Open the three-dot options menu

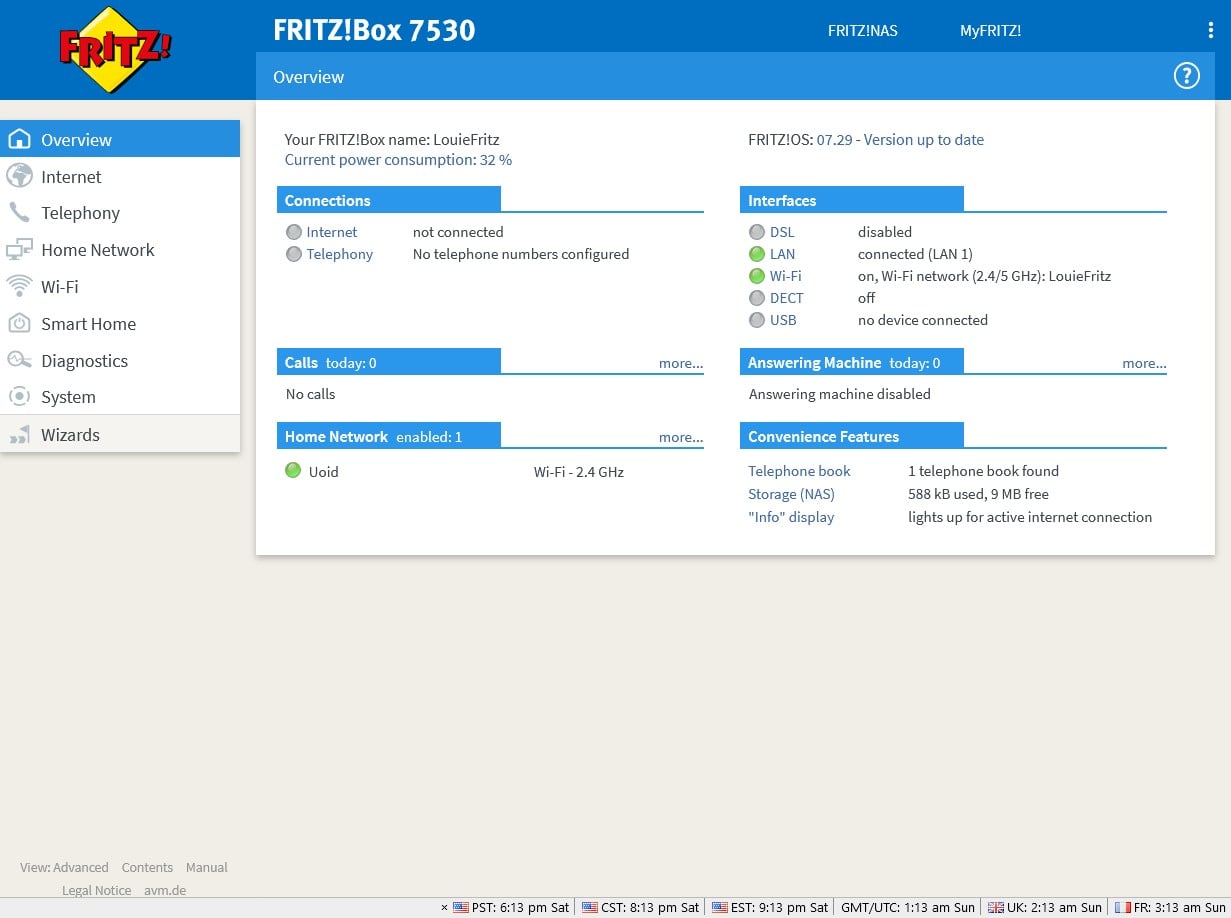(x=1210, y=31)
